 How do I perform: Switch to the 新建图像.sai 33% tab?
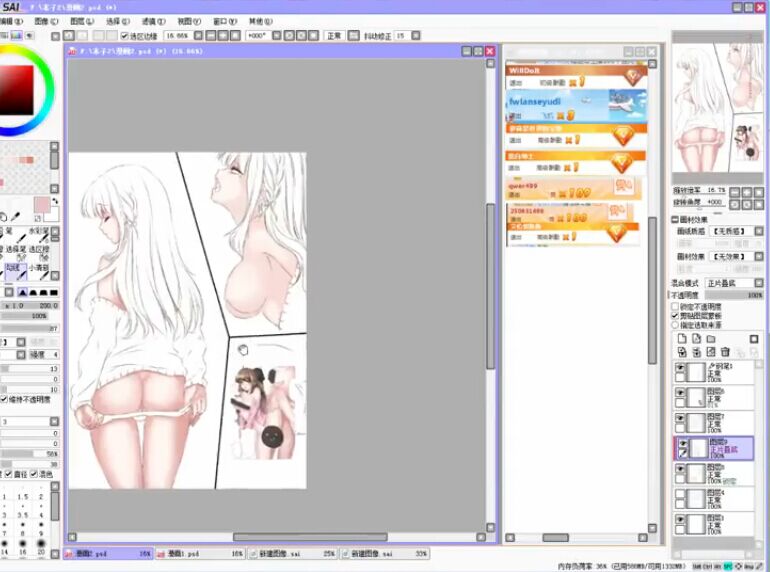(385, 553)
